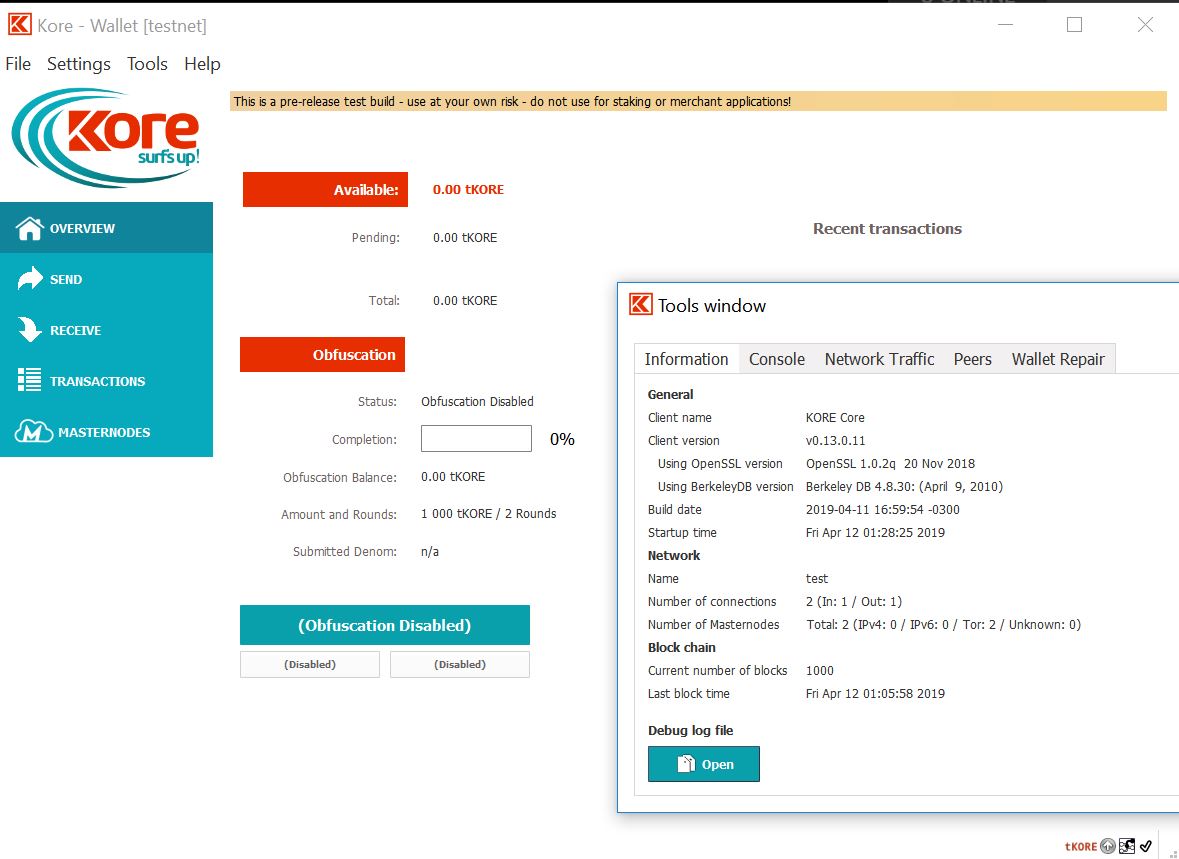Go to the Wallet Repair tab

[x=1058, y=360]
